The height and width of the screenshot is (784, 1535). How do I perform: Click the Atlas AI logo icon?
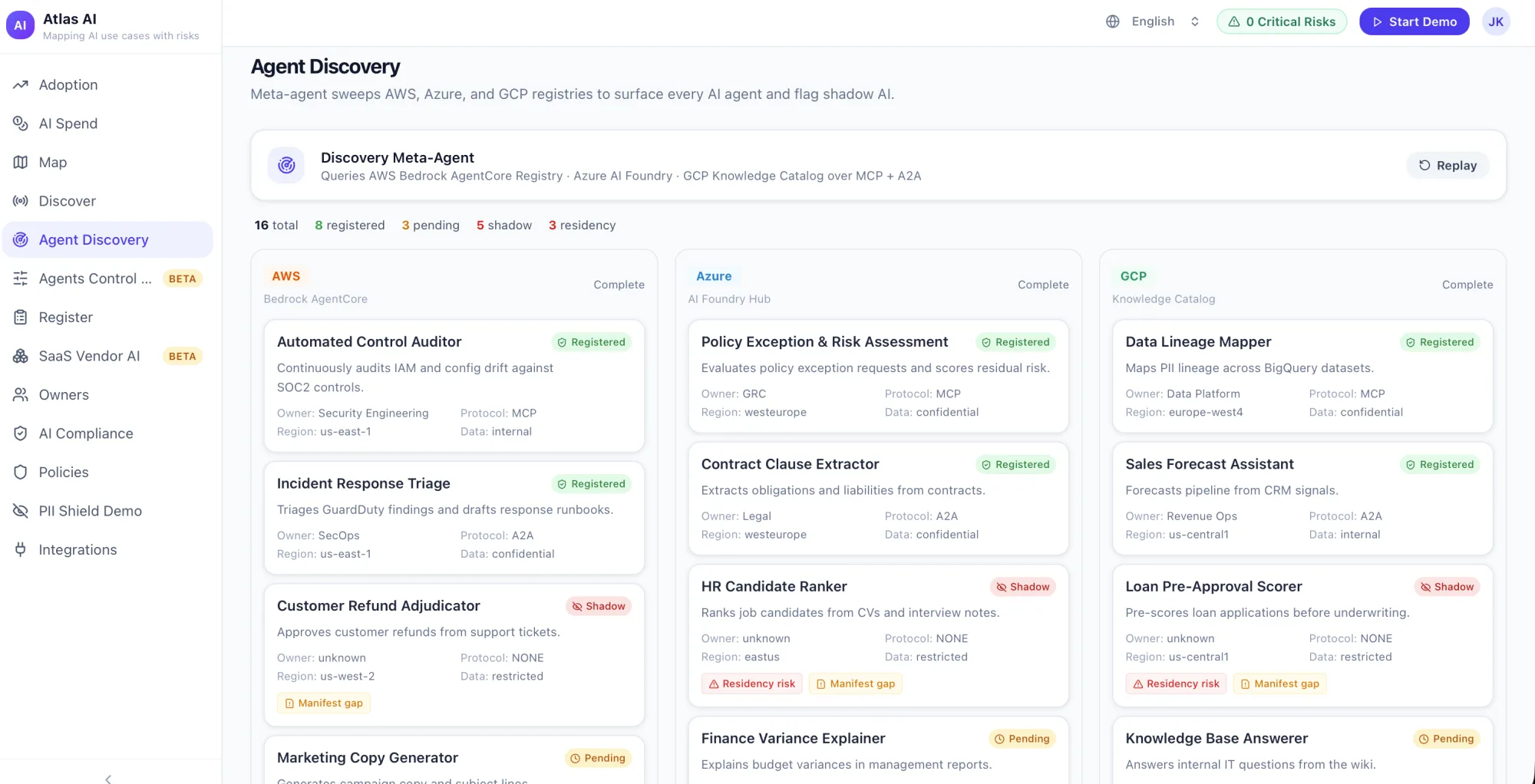click(20, 25)
